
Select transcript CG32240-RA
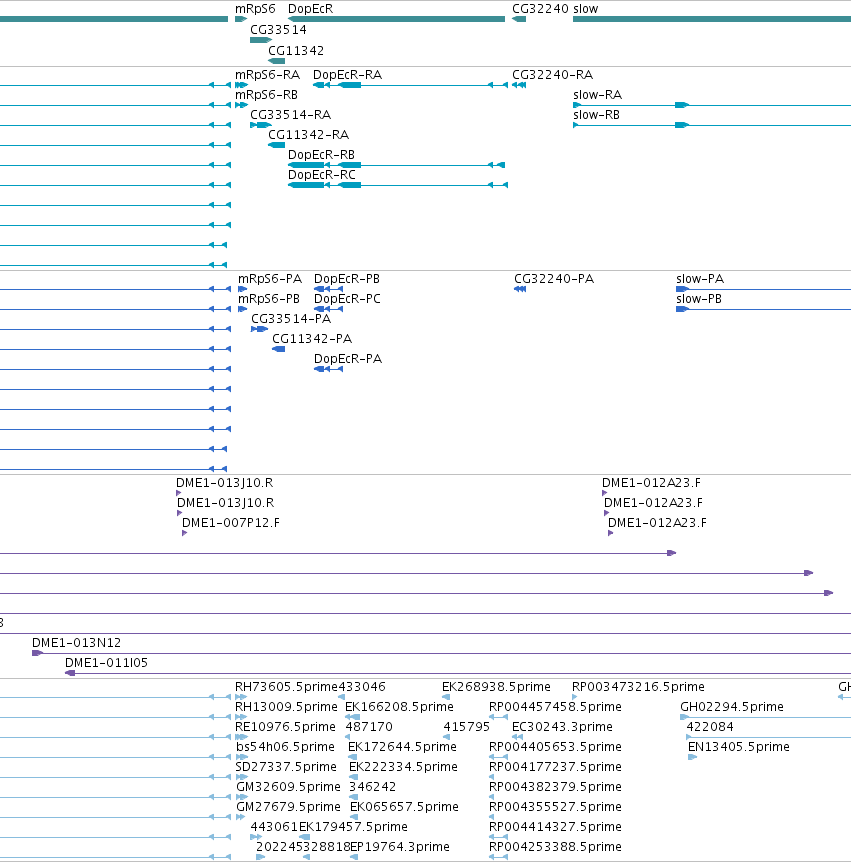coord(552,75)
